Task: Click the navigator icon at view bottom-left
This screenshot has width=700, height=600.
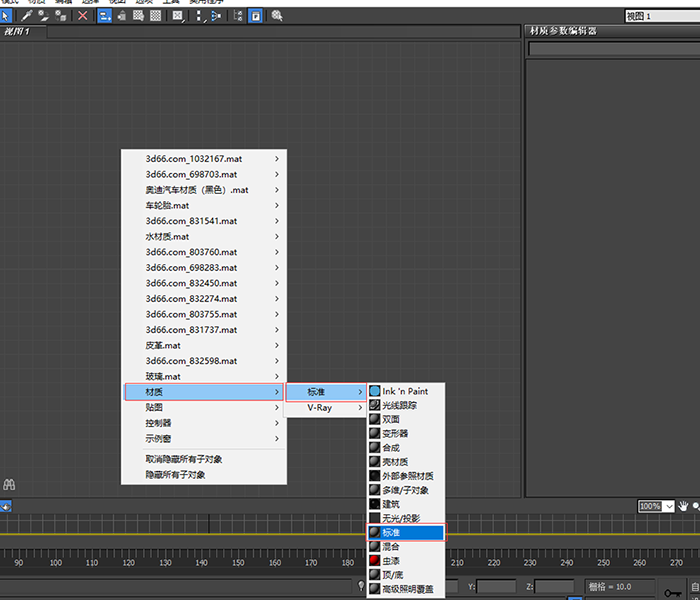Action: pos(6,506)
